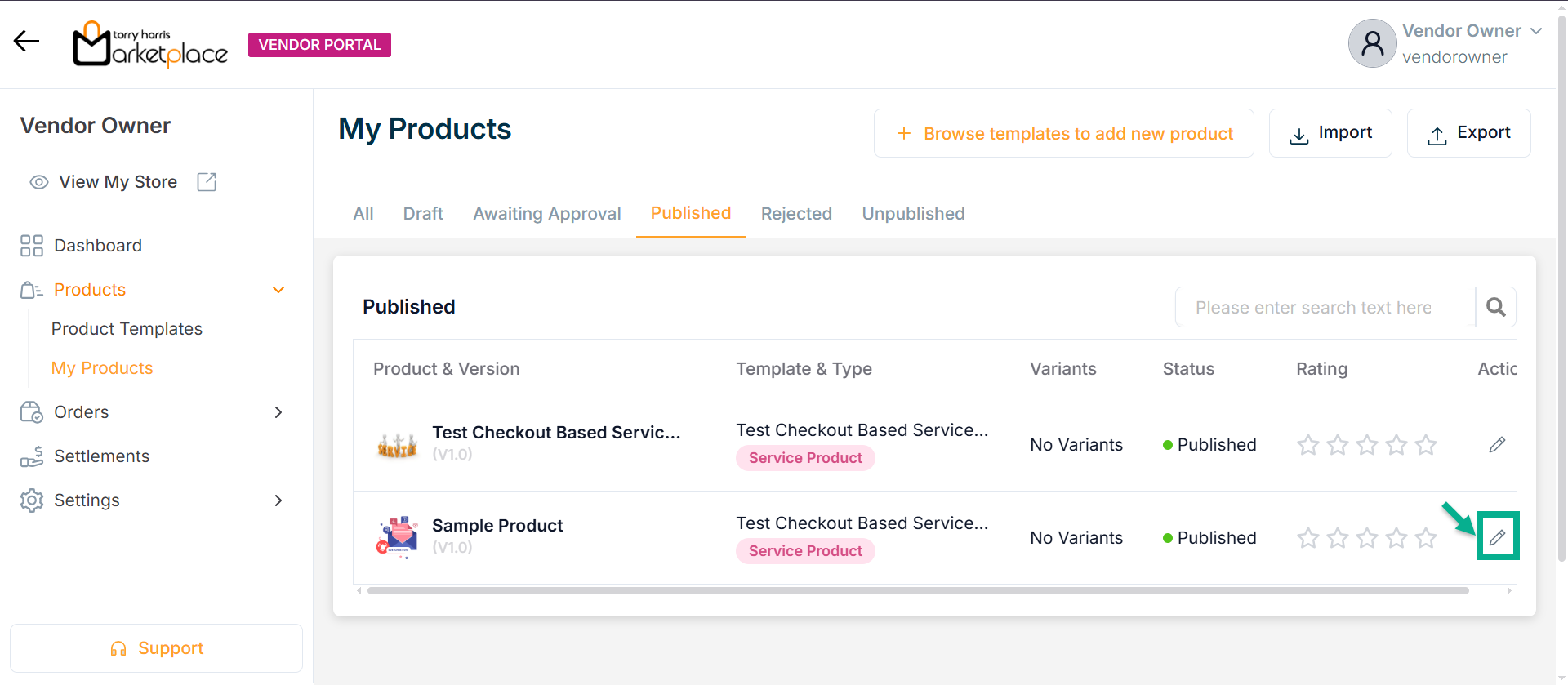
Task: Expand the Settings sidebar submenu chevron
Action: [x=278, y=500]
